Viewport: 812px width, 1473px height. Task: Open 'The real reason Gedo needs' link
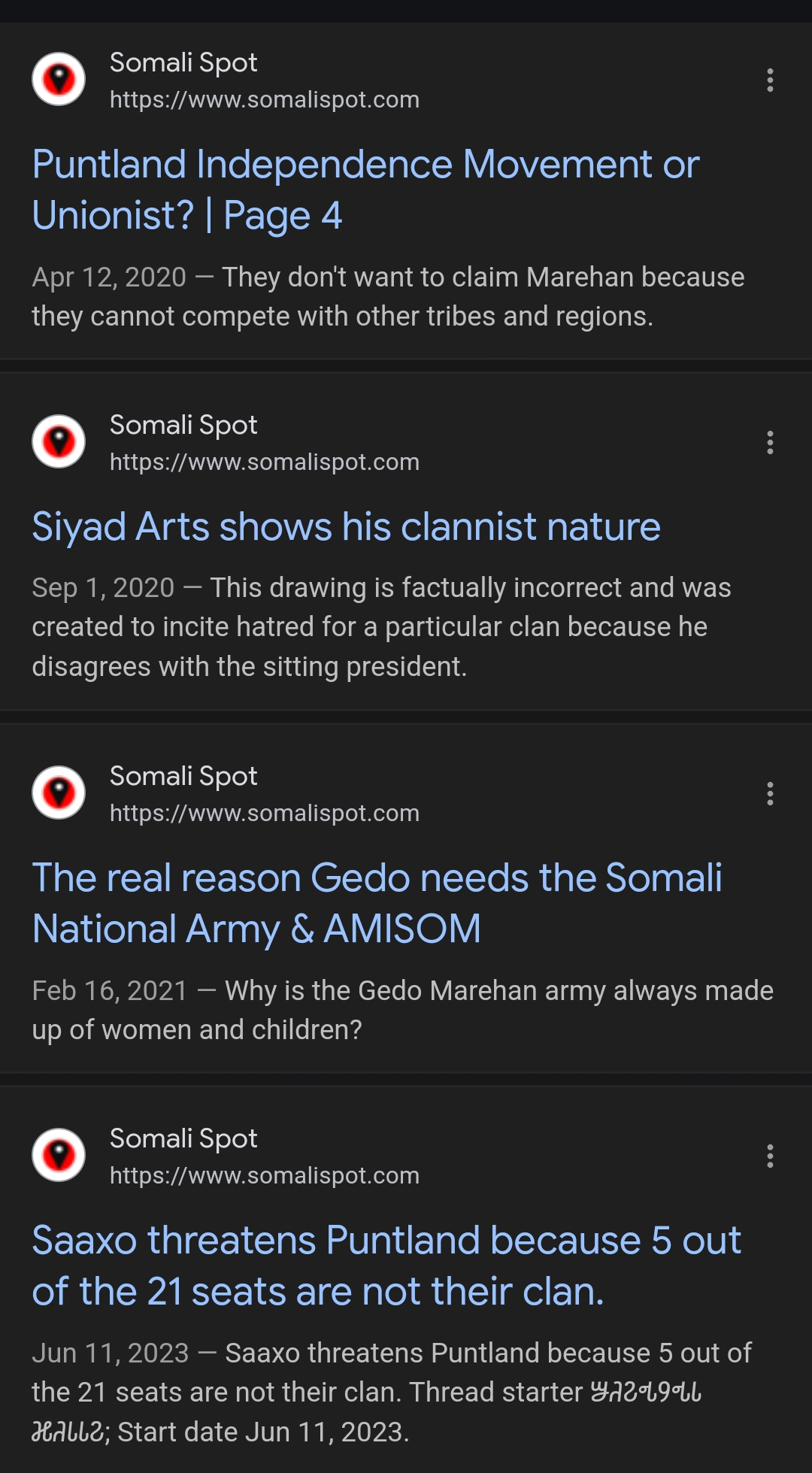tap(377, 903)
